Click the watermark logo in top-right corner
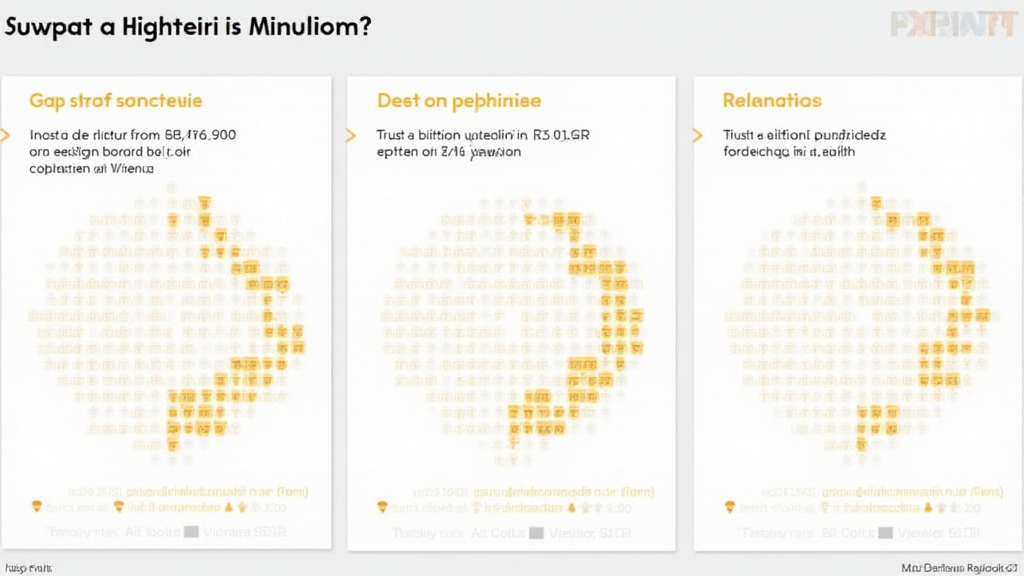Screen dimensions: 1024x576 pos(949,24)
